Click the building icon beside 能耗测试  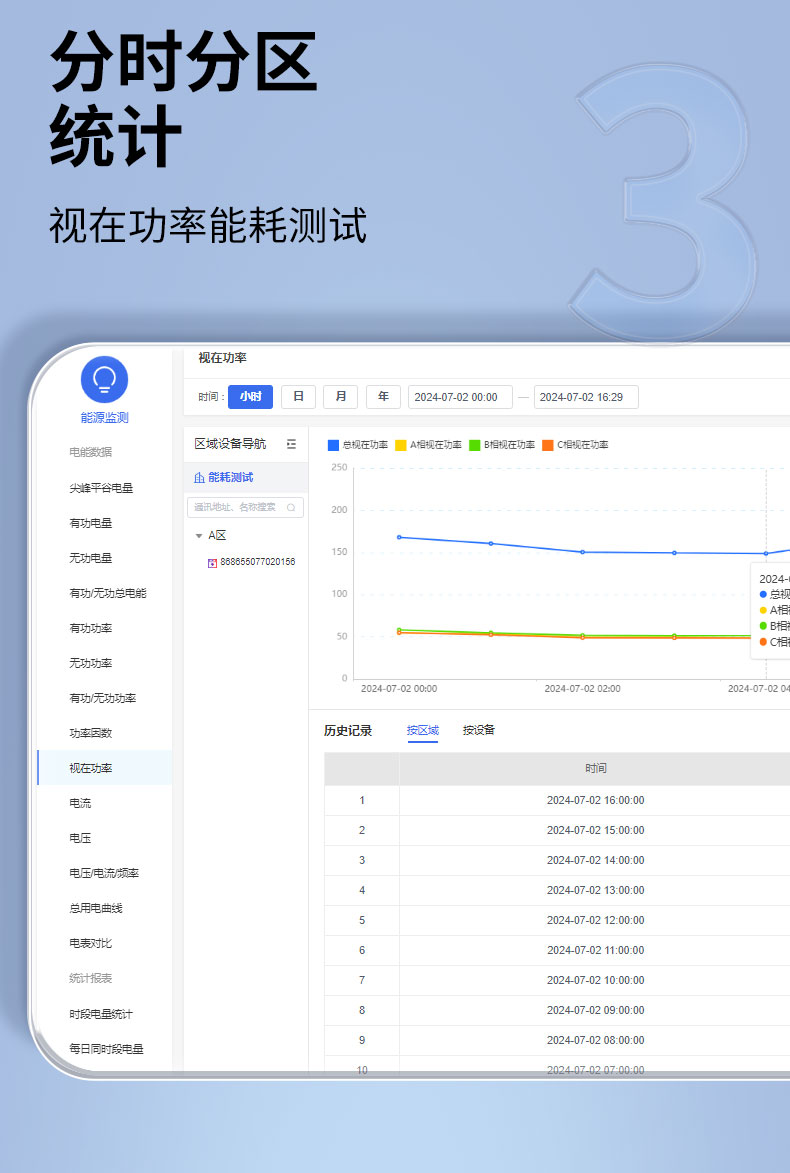pyautogui.click(x=199, y=477)
